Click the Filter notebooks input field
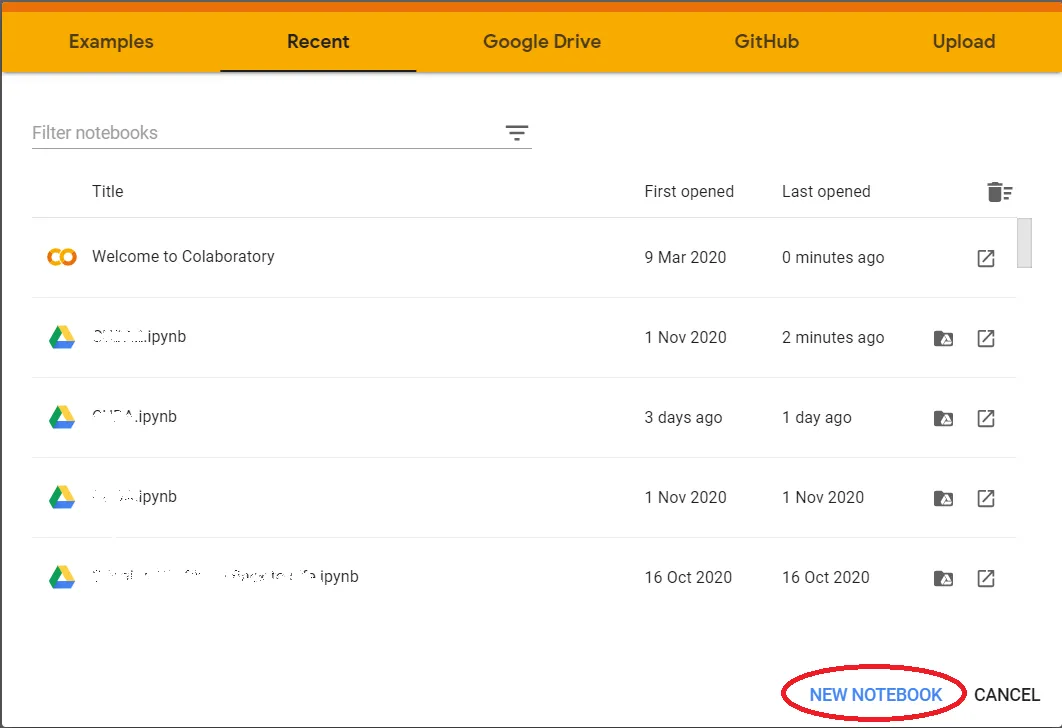 point(200,132)
